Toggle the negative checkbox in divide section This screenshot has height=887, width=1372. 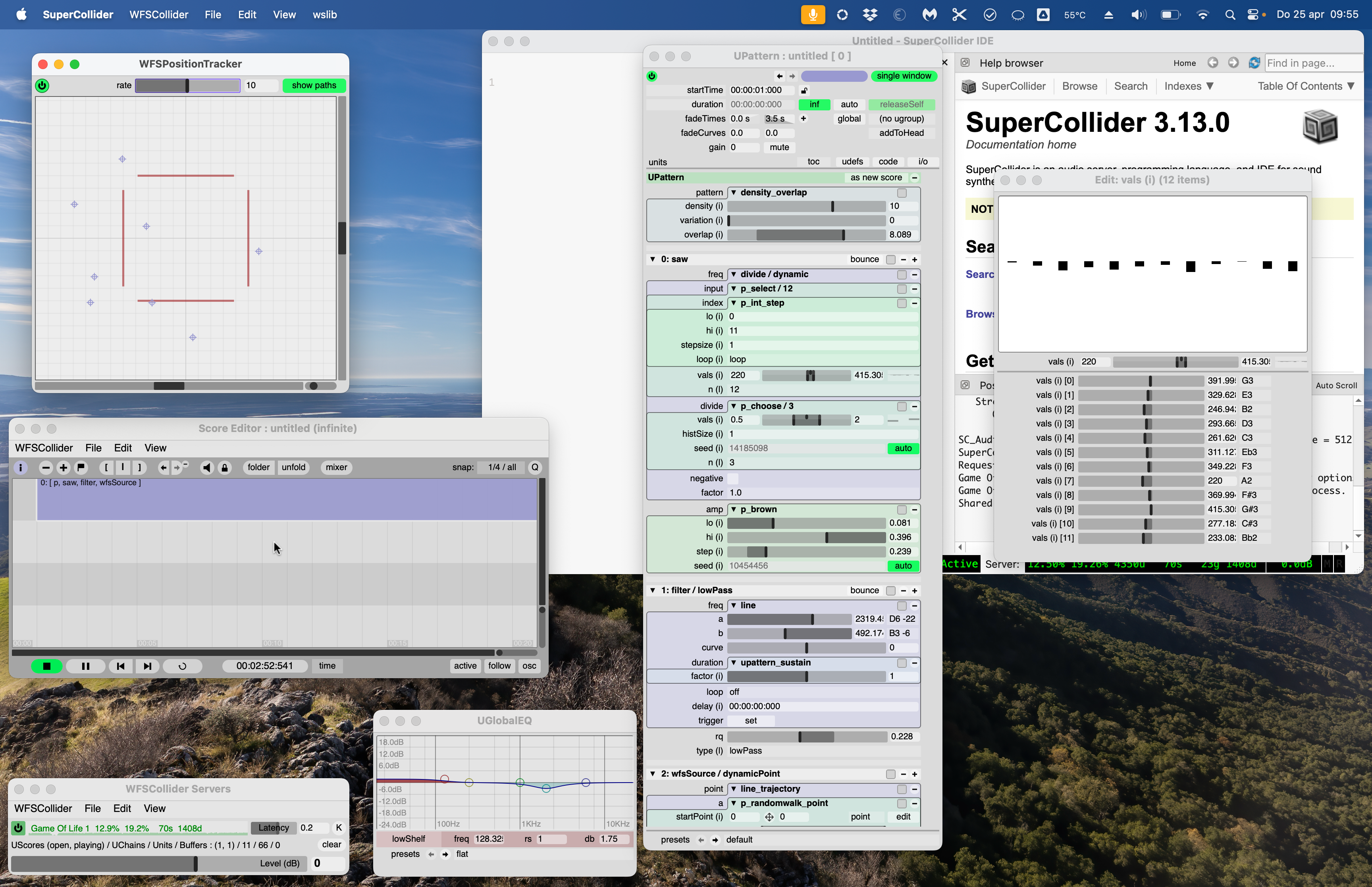pyautogui.click(x=733, y=478)
